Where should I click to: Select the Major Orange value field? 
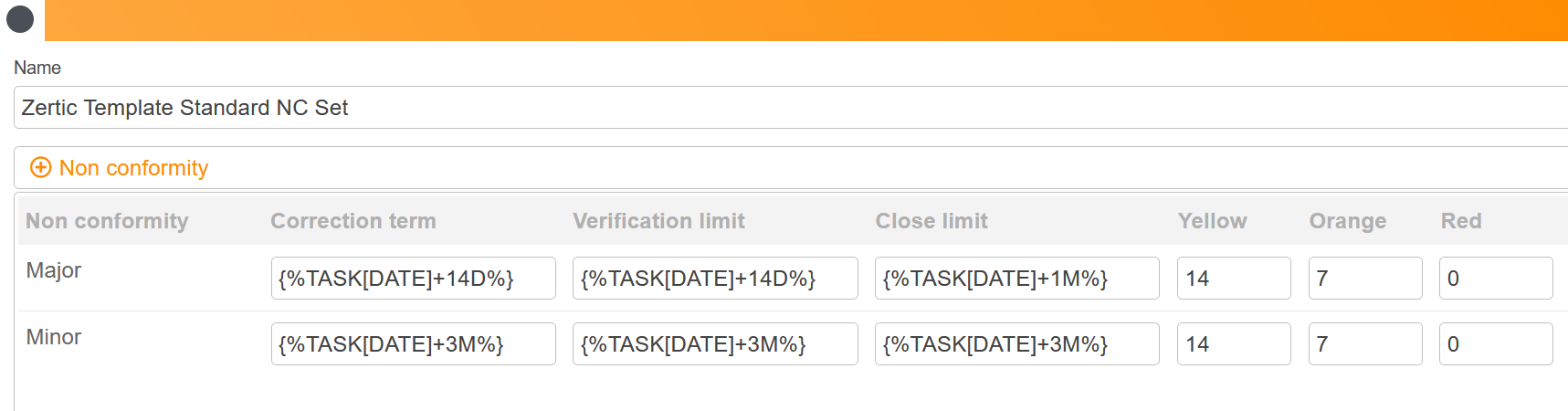[x=1364, y=279]
